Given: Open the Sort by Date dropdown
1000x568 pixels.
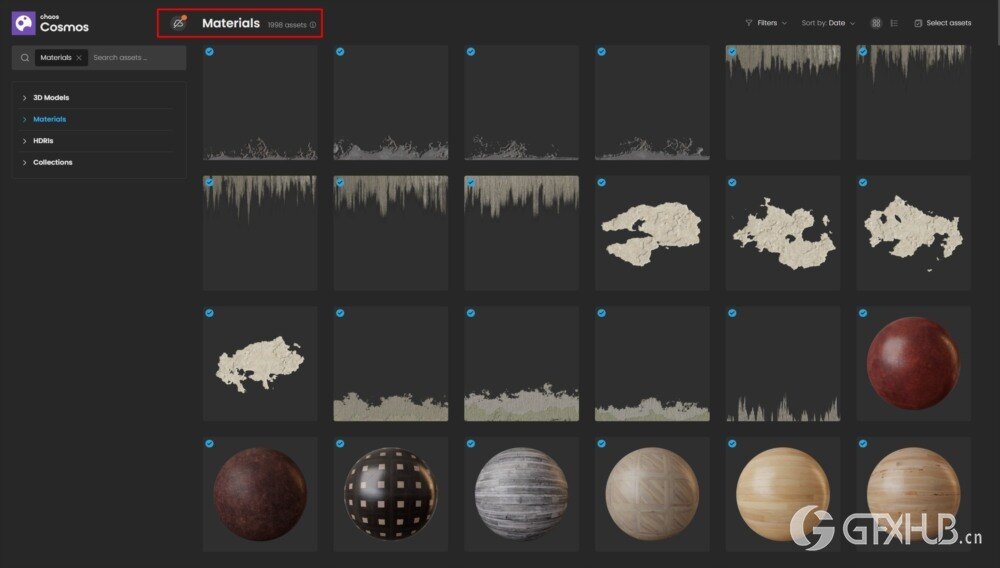Looking at the screenshot, I should (x=828, y=23).
